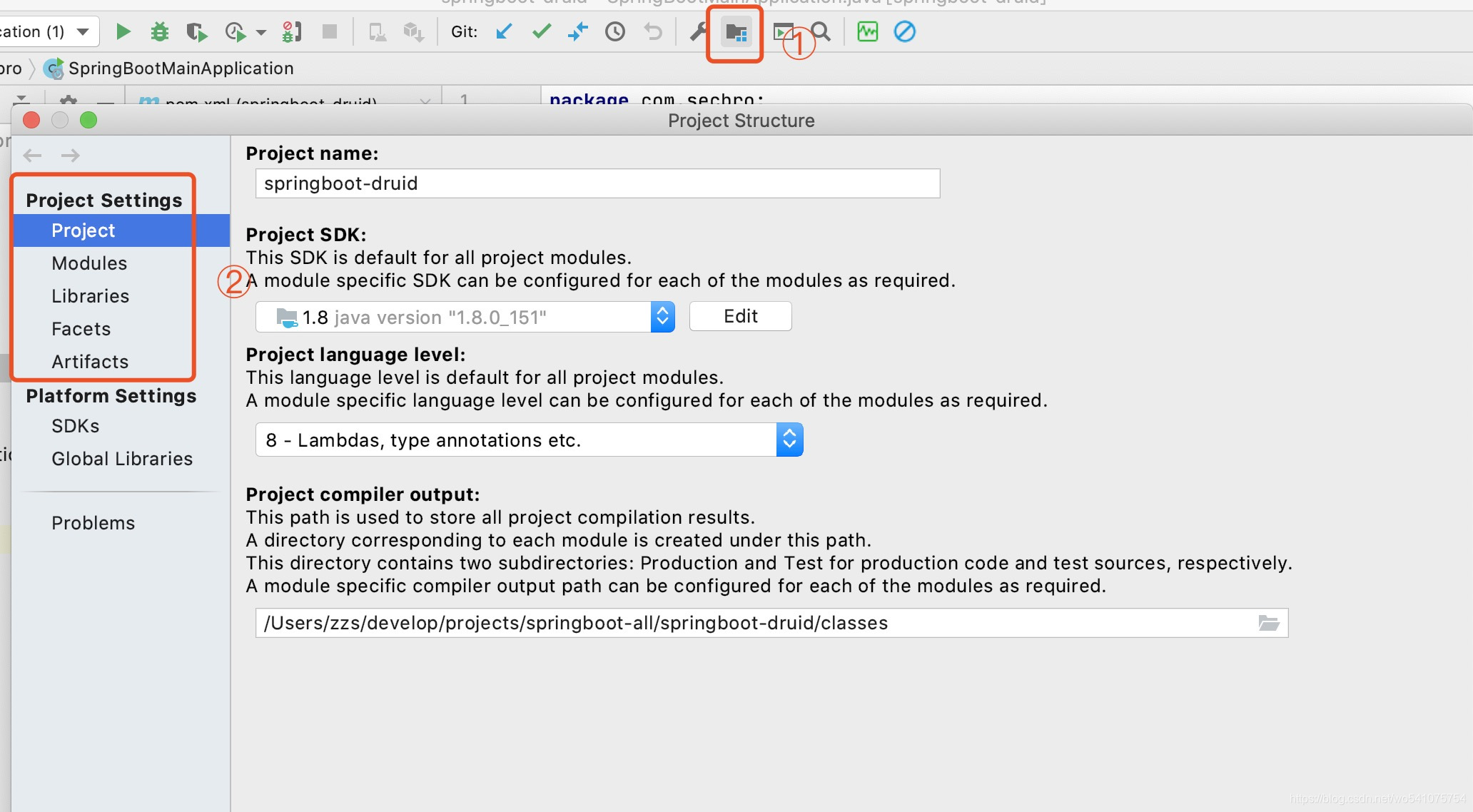Screen dimensions: 1473x812
Task: Click the Artifacts section in Project Settings
Action: coord(90,361)
